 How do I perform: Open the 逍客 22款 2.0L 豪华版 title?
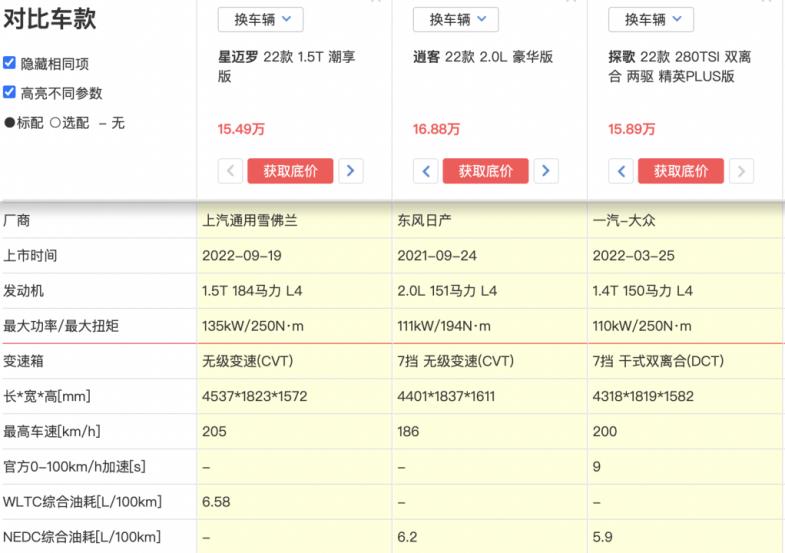click(x=483, y=57)
